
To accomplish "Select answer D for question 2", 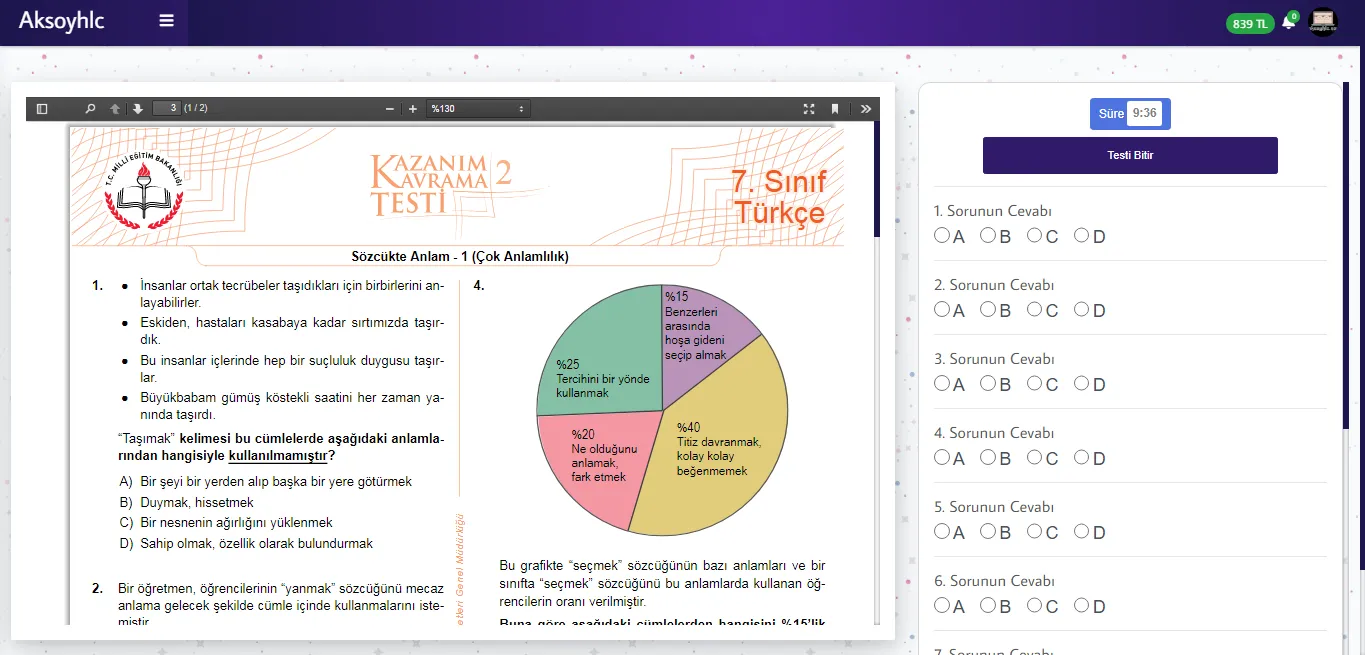I will [1081, 309].
